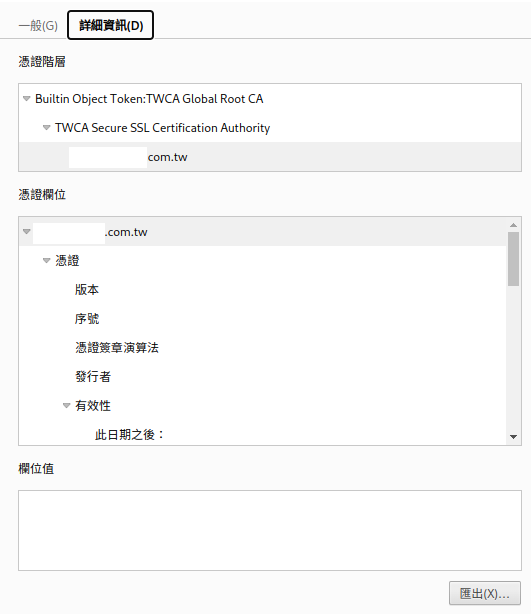Select the 發行者 field
Screen dimensions: 532x614
coord(93,377)
